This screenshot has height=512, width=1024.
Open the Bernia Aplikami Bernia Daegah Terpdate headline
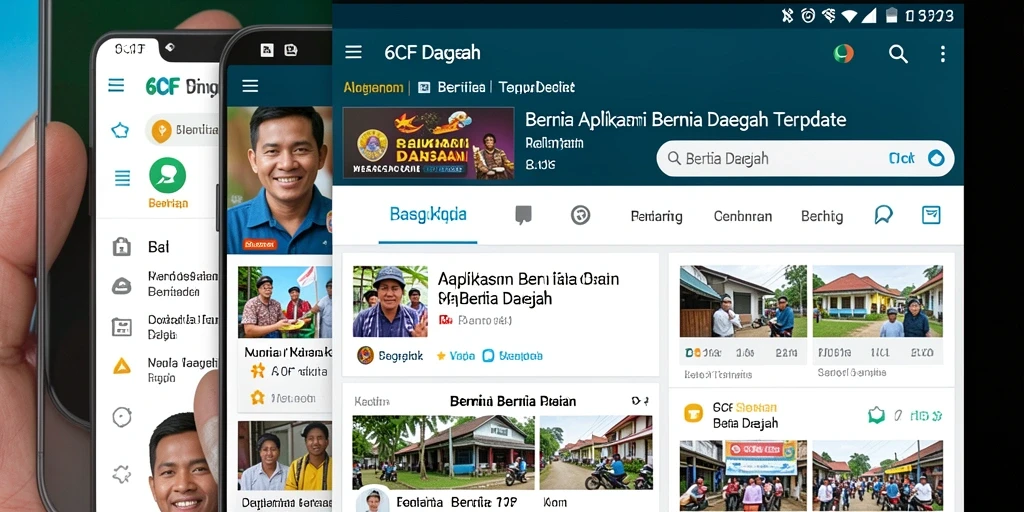[686, 120]
